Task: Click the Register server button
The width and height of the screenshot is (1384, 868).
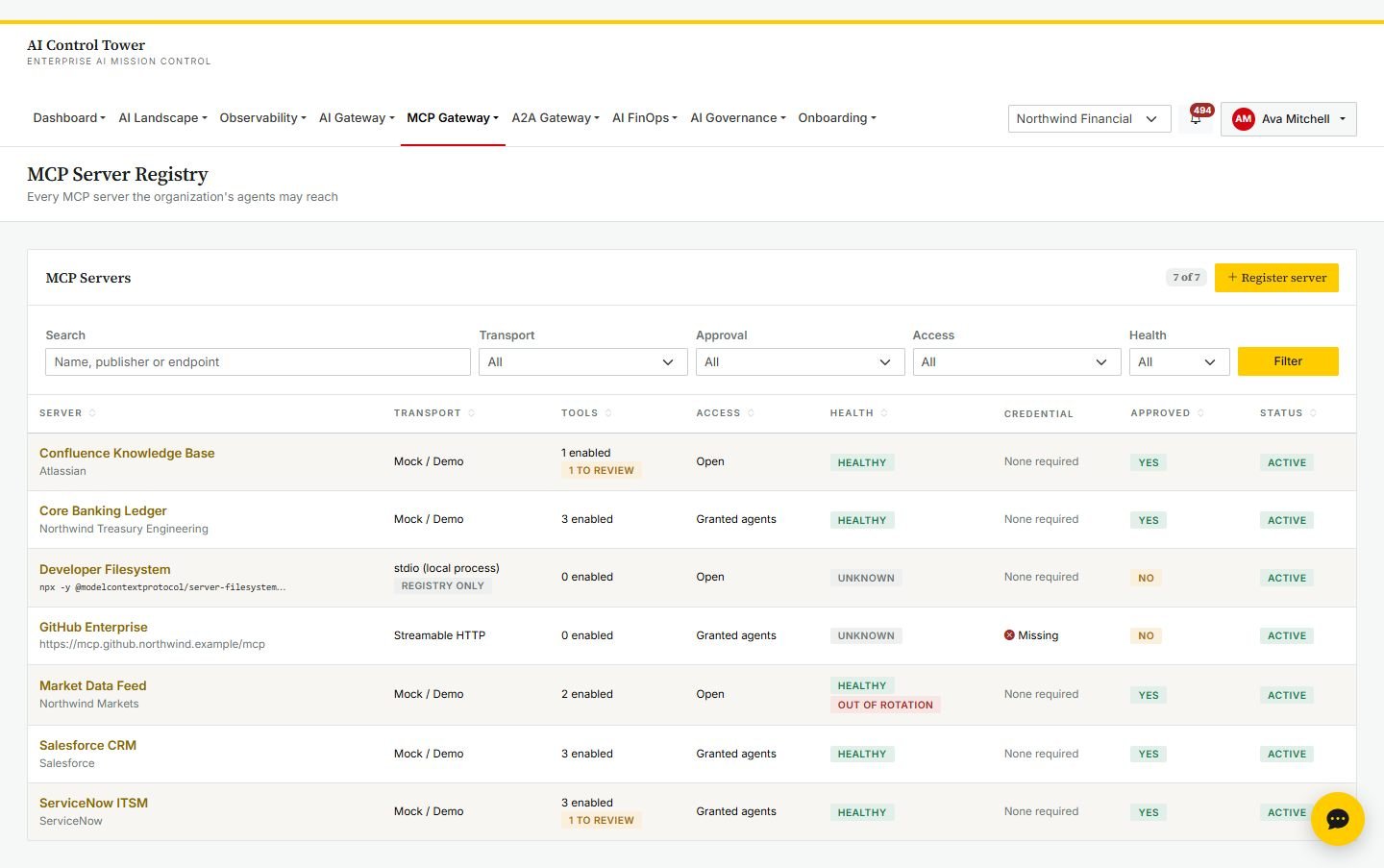Action: pos(1276,278)
